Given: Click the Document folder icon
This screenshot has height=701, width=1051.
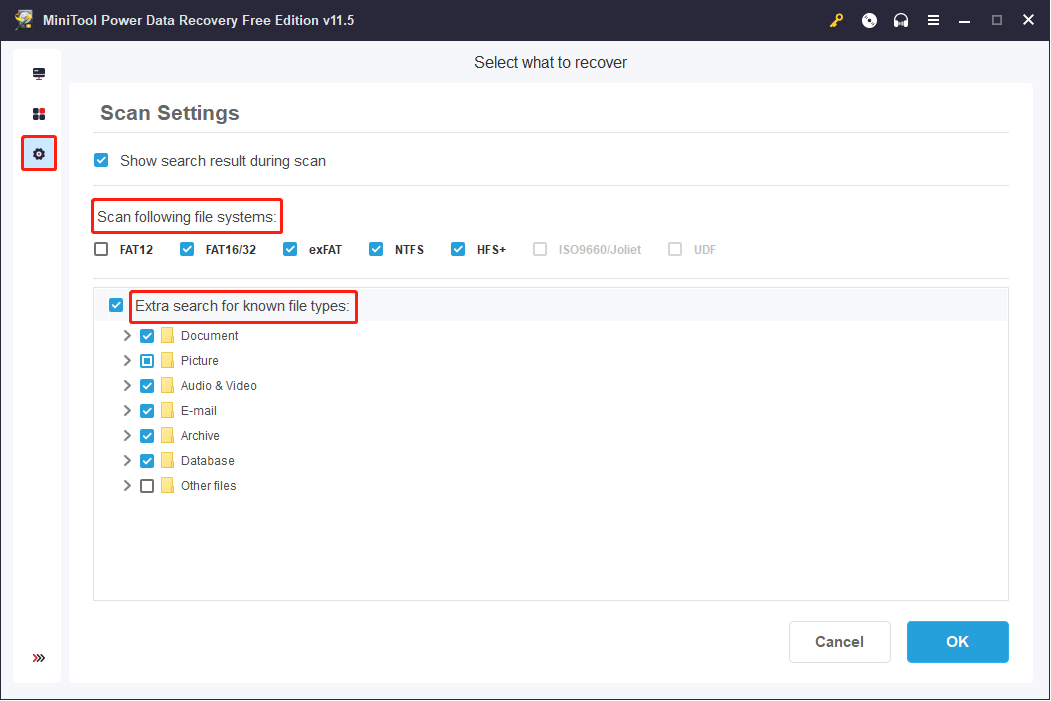Looking at the screenshot, I should (x=168, y=335).
